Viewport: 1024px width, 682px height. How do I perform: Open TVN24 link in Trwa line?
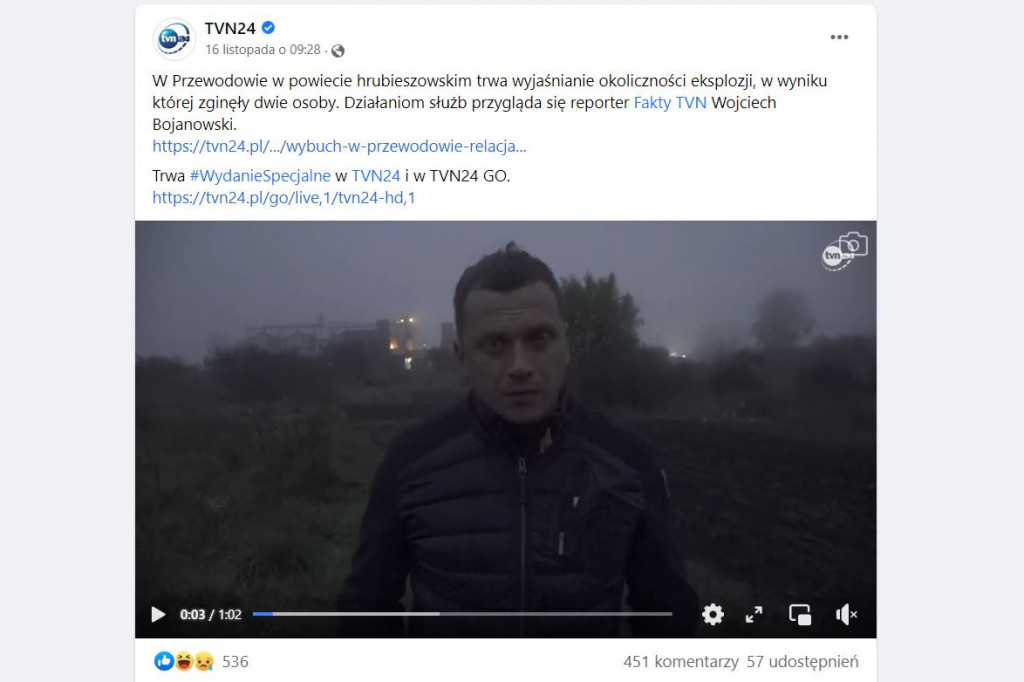coord(376,176)
